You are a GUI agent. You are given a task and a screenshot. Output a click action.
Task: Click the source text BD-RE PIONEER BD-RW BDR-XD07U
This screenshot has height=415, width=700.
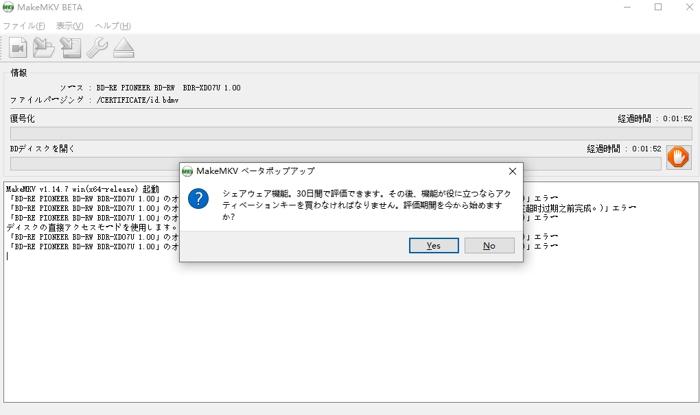(168, 88)
